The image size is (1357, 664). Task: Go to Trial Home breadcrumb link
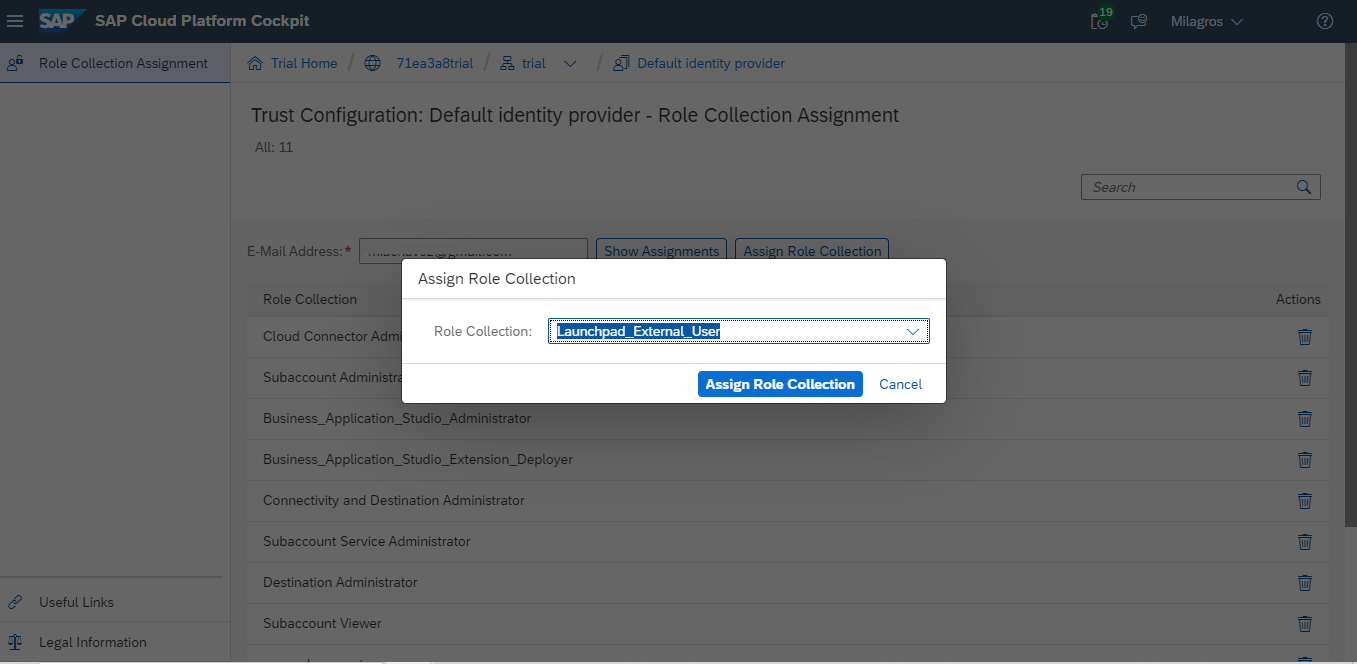[x=303, y=63]
